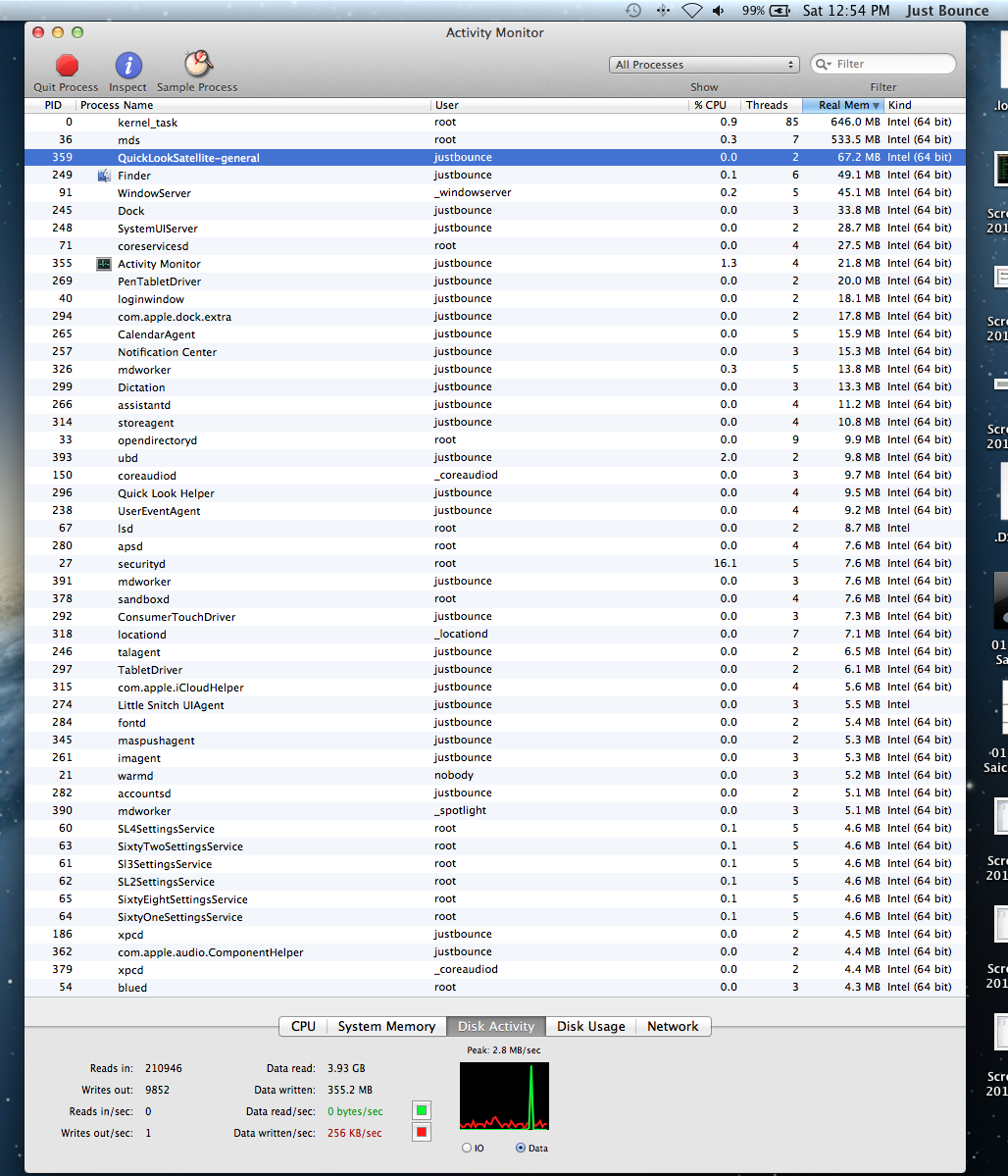
Task: Select the blued process row
Action: (495, 987)
